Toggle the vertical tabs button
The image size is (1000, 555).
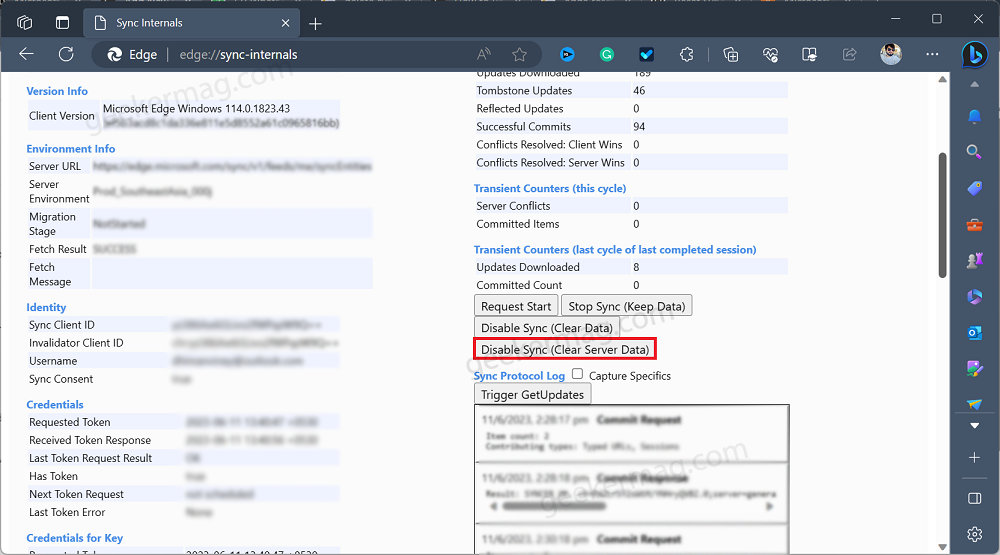coord(62,23)
